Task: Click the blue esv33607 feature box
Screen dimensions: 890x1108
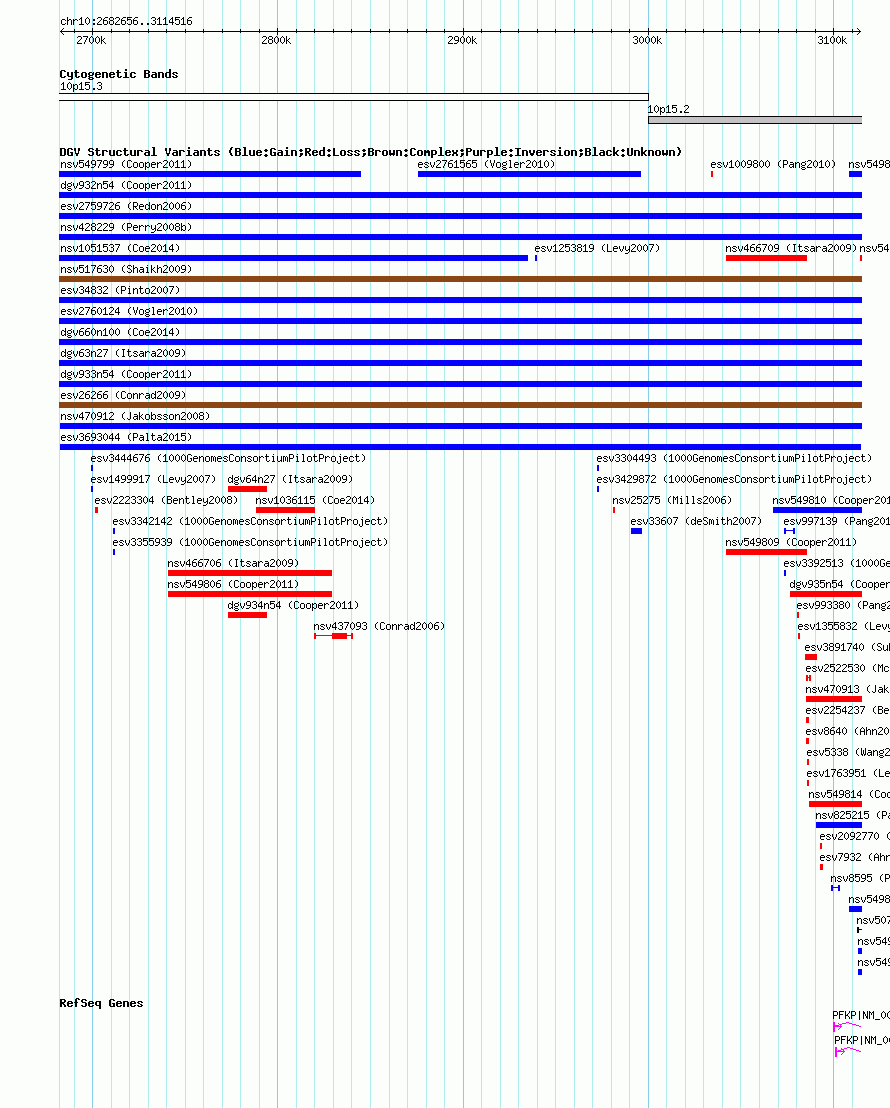Action: [636, 531]
